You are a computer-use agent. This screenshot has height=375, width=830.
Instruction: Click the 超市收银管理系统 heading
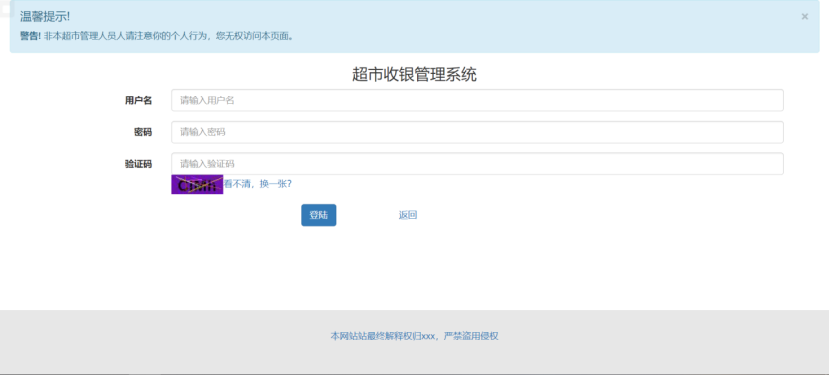(x=414, y=75)
